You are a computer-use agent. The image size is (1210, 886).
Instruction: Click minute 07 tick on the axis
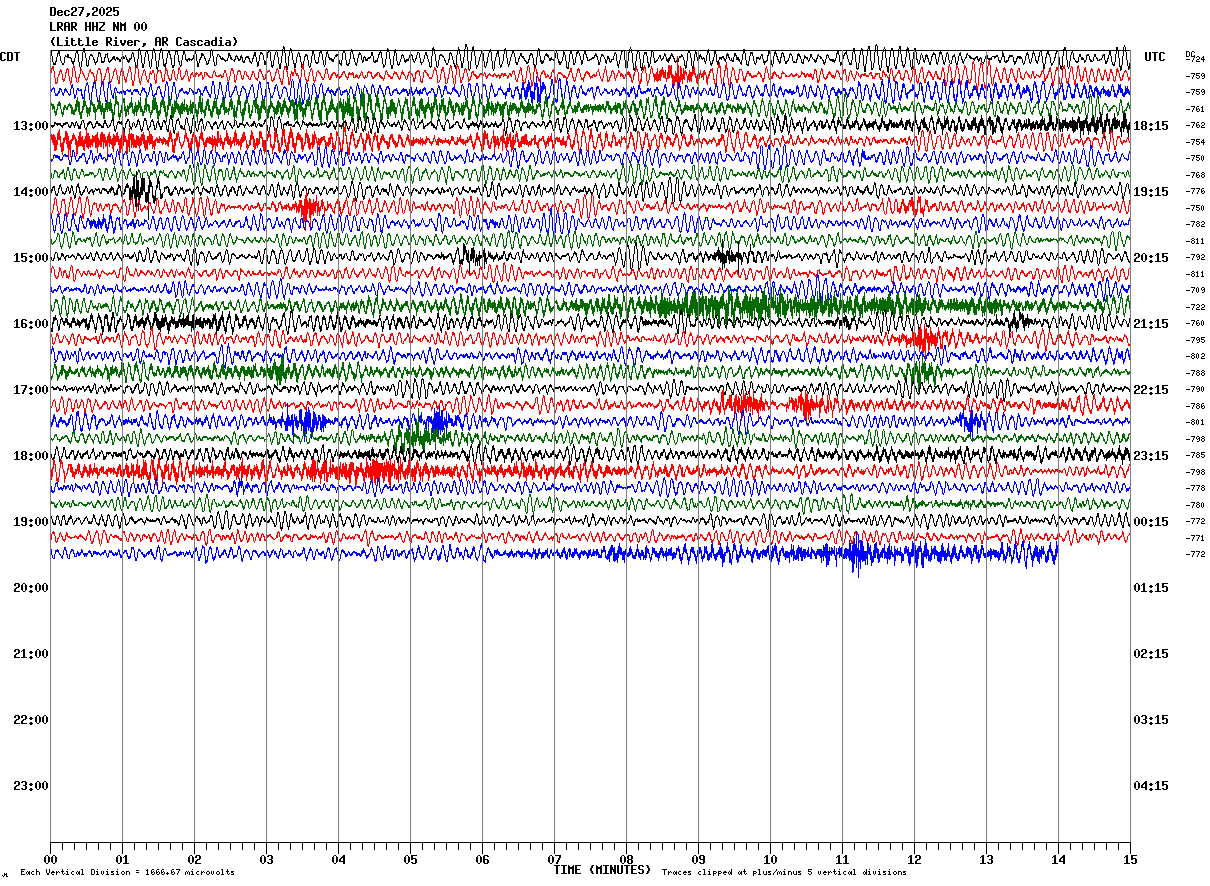pos(554,859)
